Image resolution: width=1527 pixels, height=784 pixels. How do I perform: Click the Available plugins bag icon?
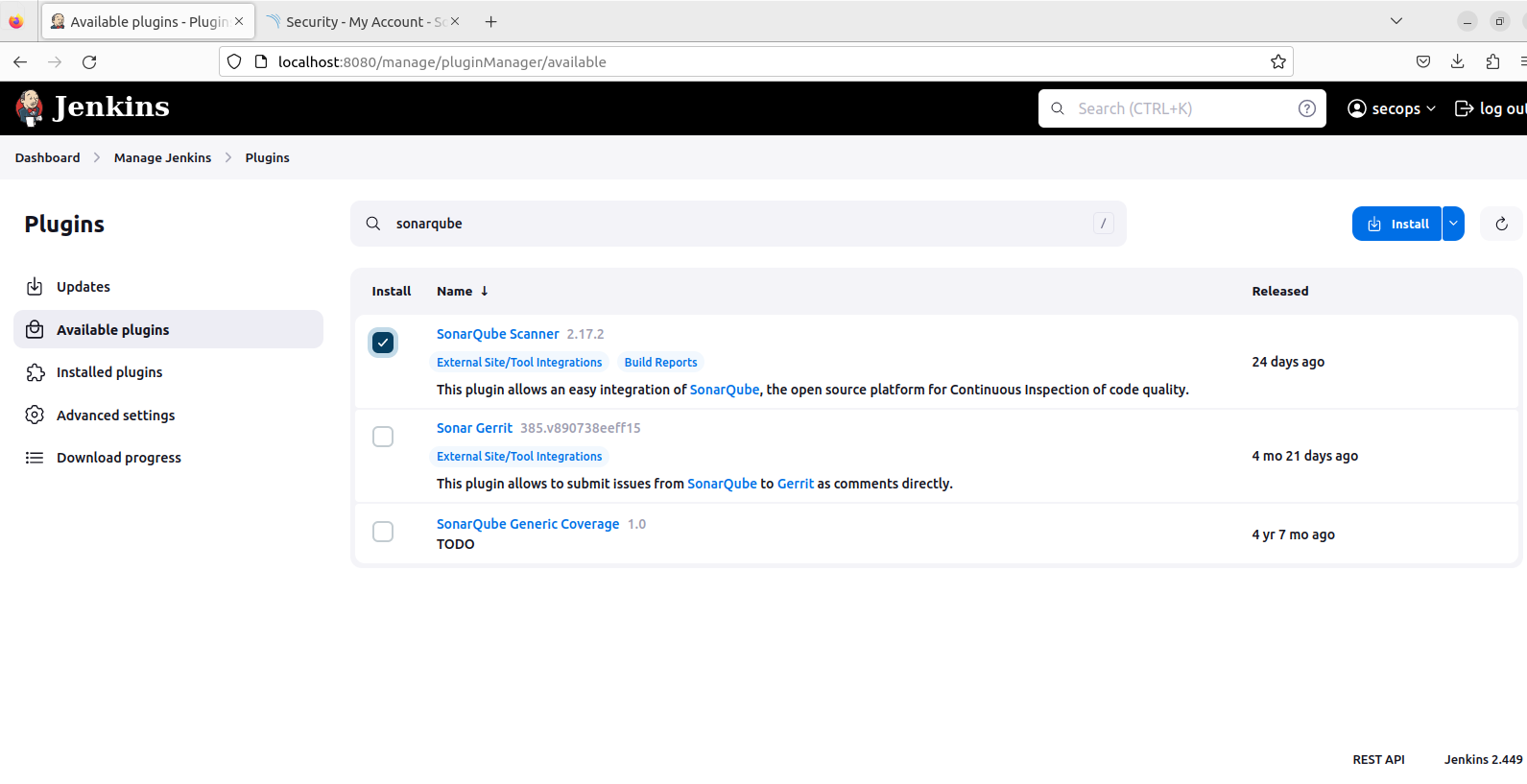(35, 329)
